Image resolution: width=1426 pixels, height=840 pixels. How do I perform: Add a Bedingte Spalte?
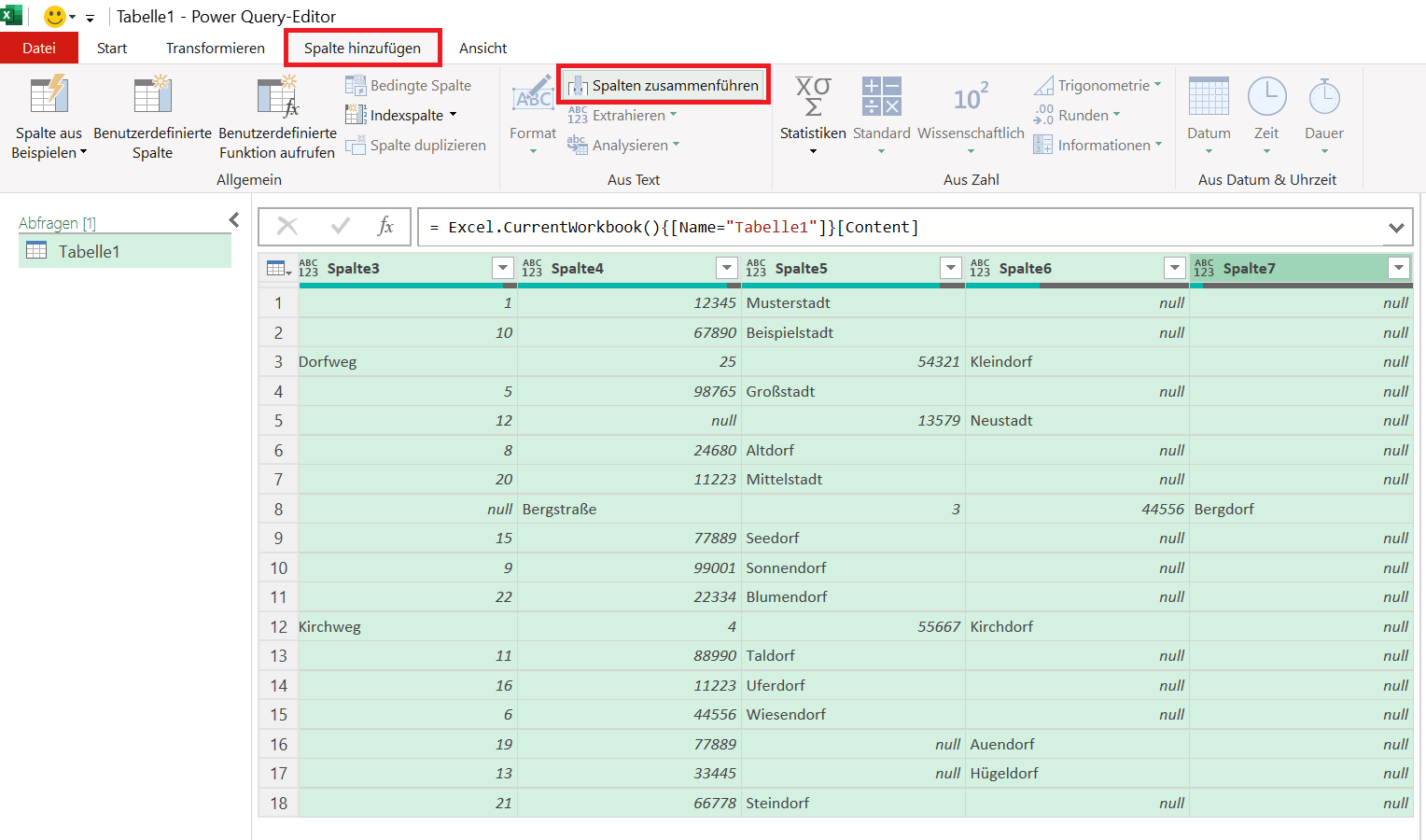click(408, 85)
